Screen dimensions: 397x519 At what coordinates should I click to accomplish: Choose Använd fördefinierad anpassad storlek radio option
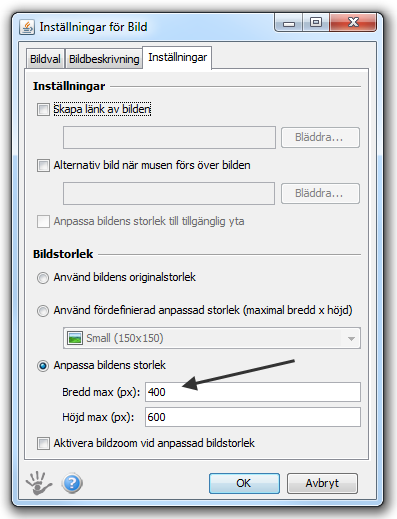tap(43, 311)
